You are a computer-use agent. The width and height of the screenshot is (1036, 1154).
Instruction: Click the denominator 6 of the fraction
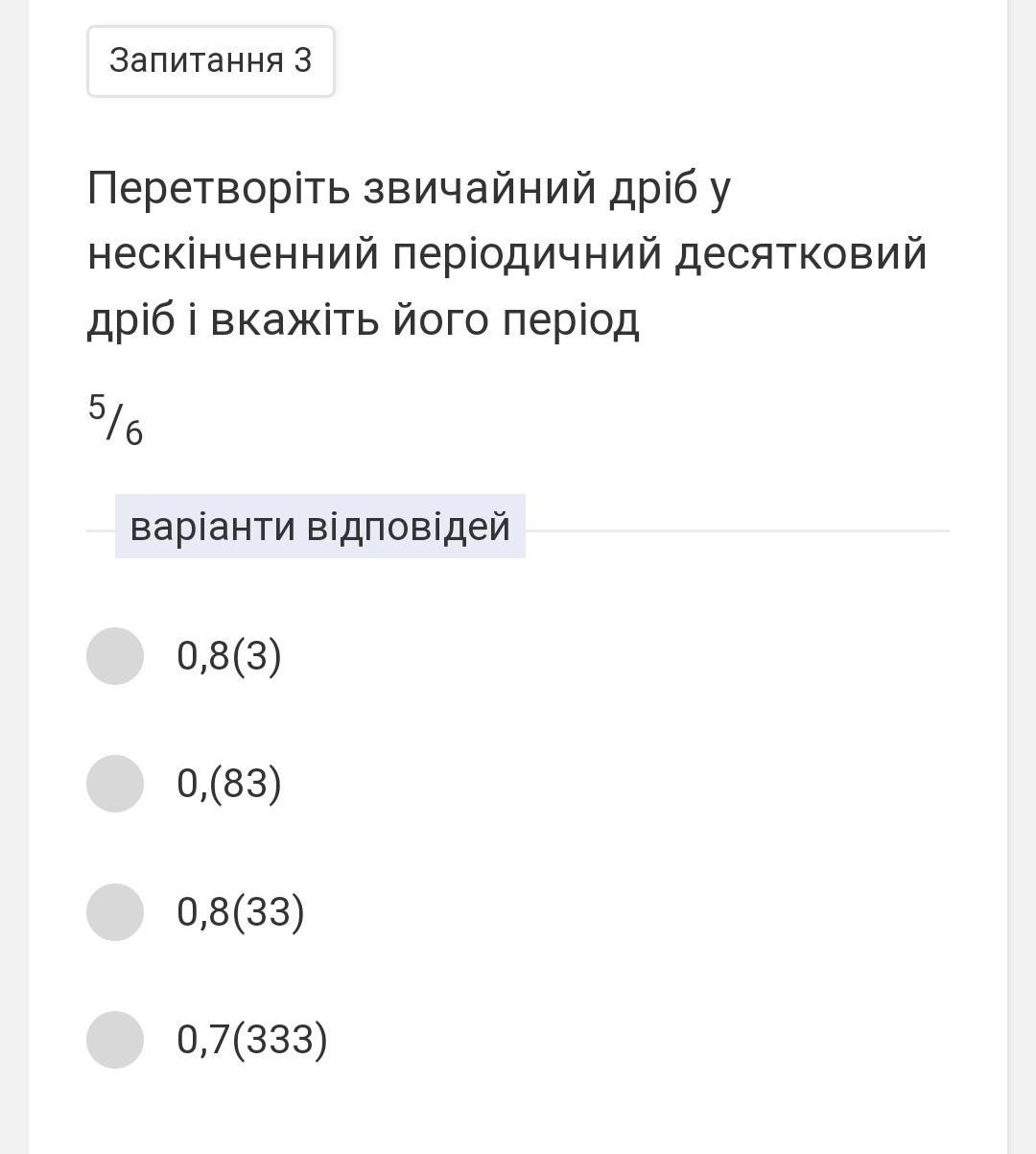pyautogui.click(x=133, y=435)
